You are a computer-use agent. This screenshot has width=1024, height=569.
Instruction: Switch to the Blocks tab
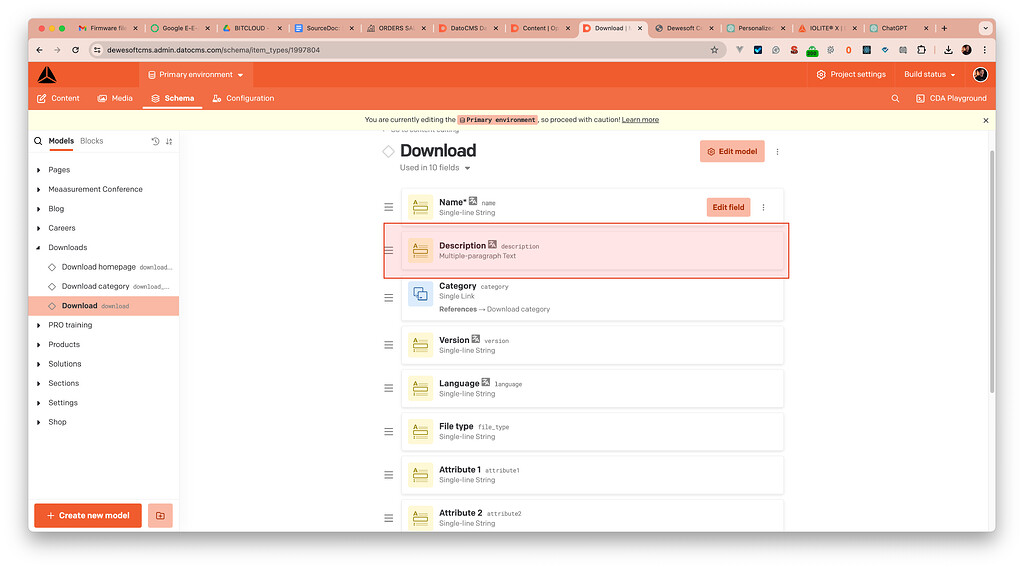(91, 141)
